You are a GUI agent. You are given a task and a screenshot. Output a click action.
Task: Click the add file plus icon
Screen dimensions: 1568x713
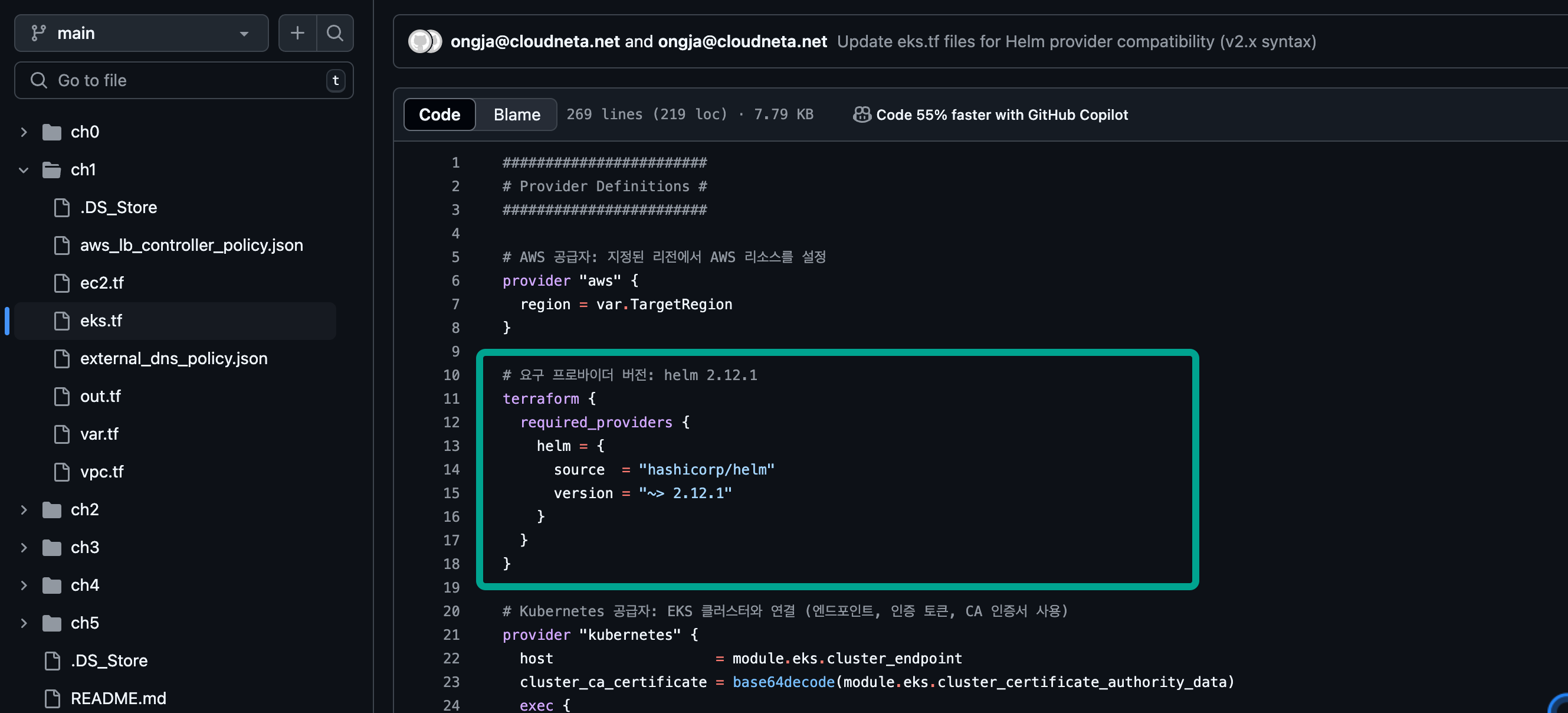(x=297, y=33)
